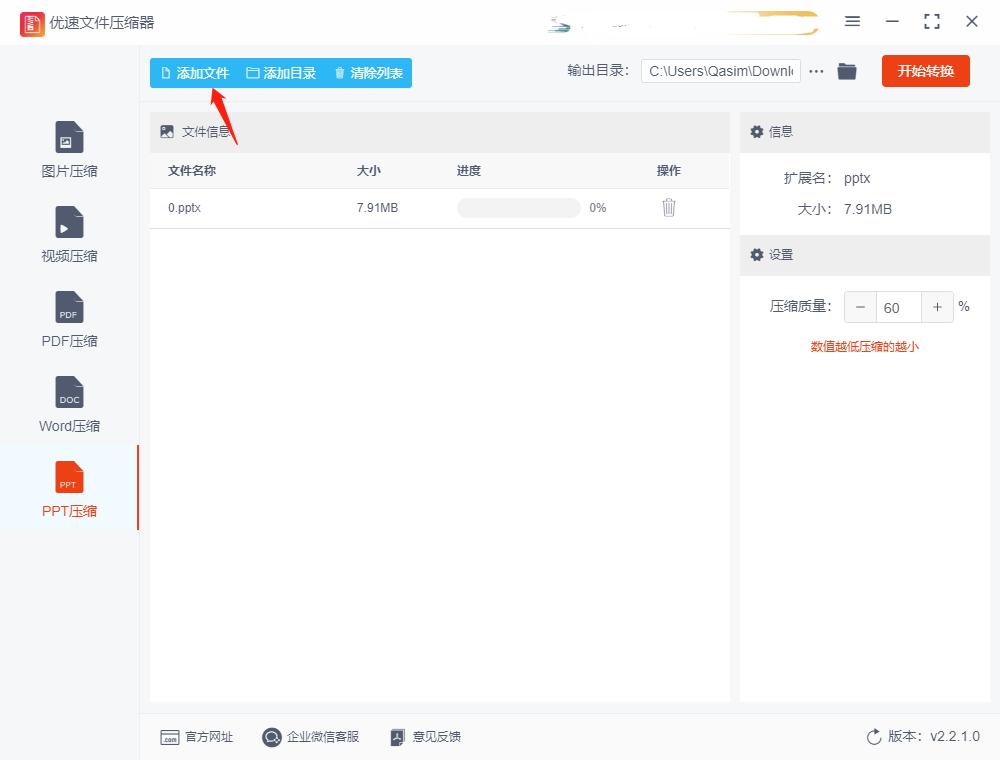
Task: Decrease compression quality with the minus stepper
Action: 861,307
